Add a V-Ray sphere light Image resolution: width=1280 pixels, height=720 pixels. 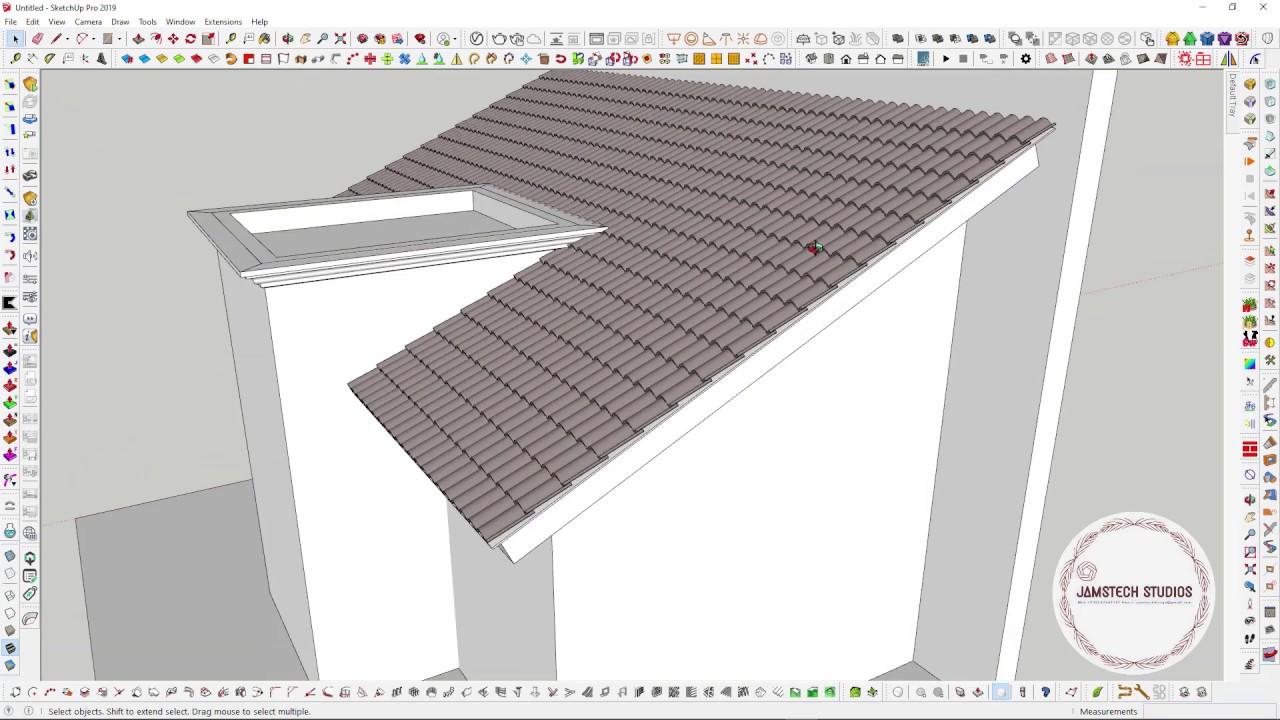tap(691, 39)
